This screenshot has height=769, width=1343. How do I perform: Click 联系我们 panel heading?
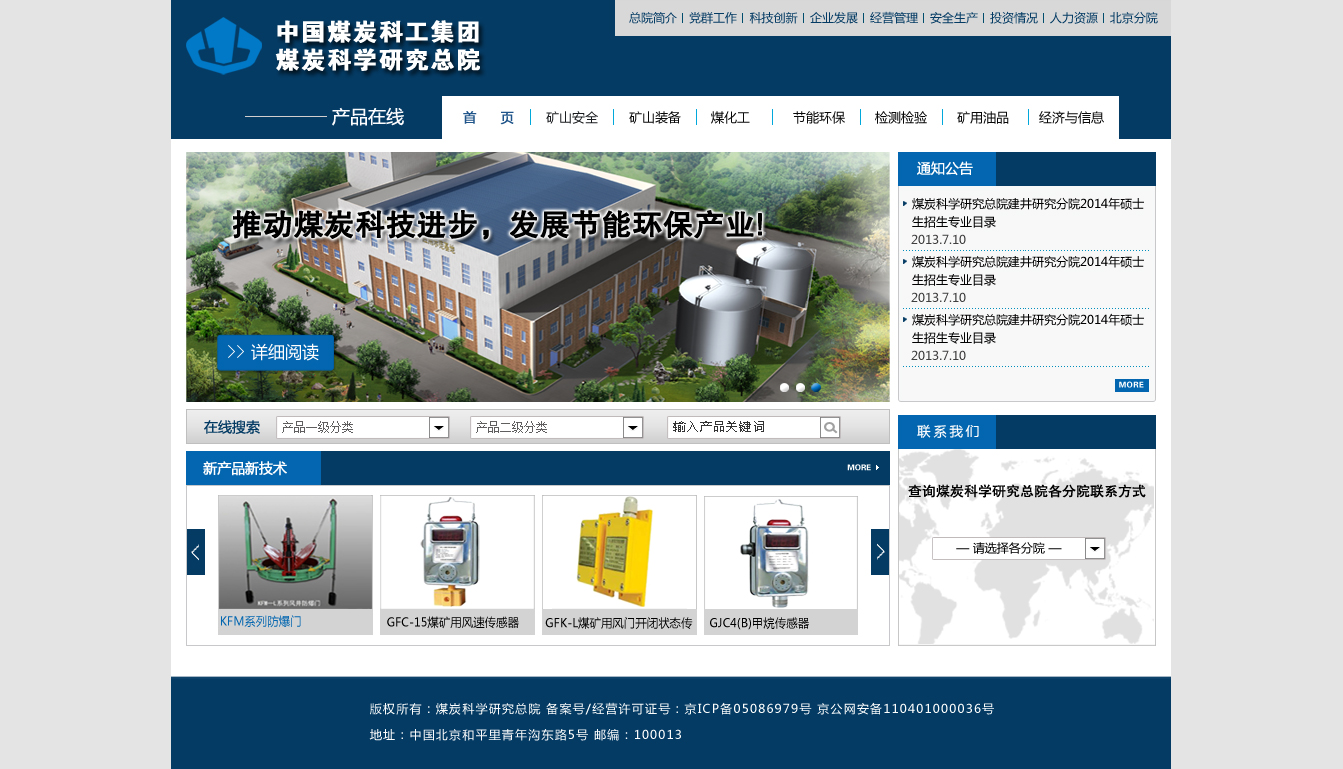(x=948, y=432)
